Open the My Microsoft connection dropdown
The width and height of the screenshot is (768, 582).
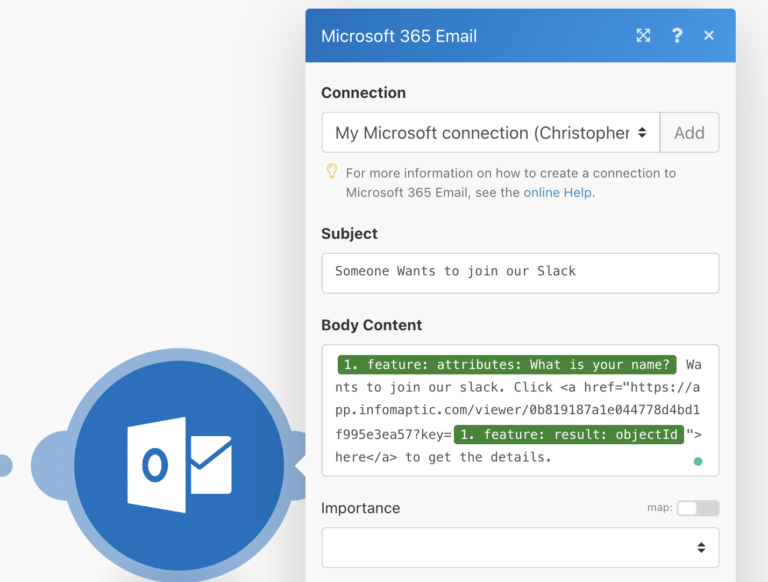click(491, 133)
